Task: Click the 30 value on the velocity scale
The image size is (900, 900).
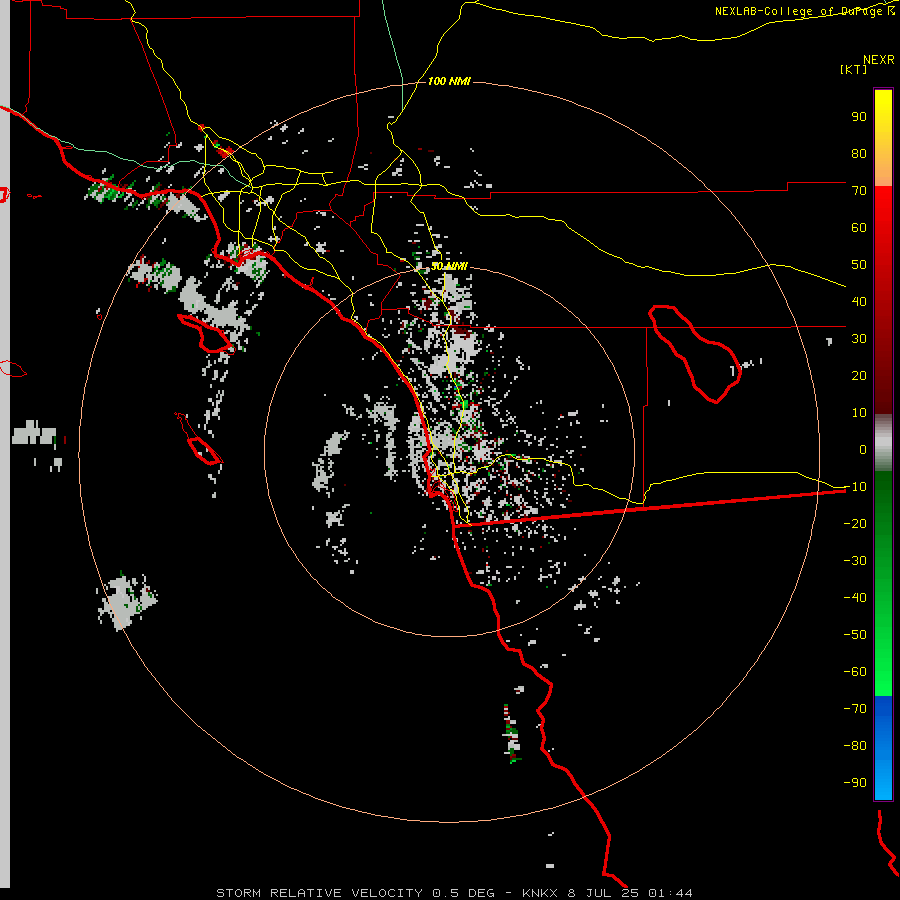Action: point(859,339)
